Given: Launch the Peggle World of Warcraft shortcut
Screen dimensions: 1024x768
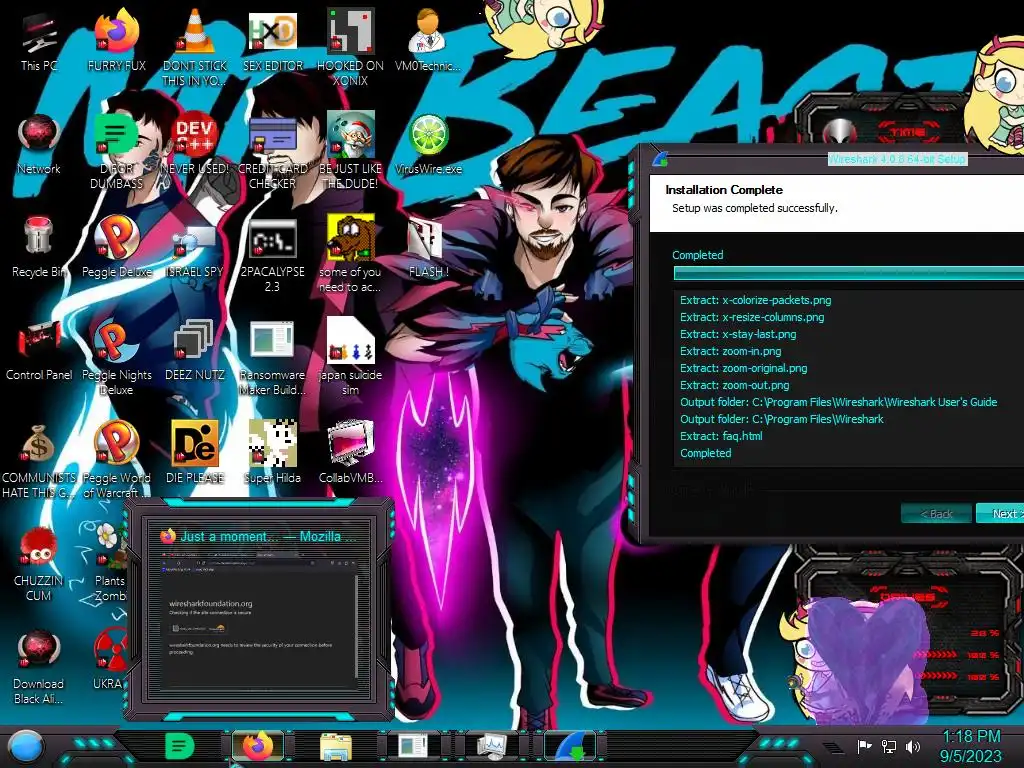Looking at the screenshot, I should [117, 460].
